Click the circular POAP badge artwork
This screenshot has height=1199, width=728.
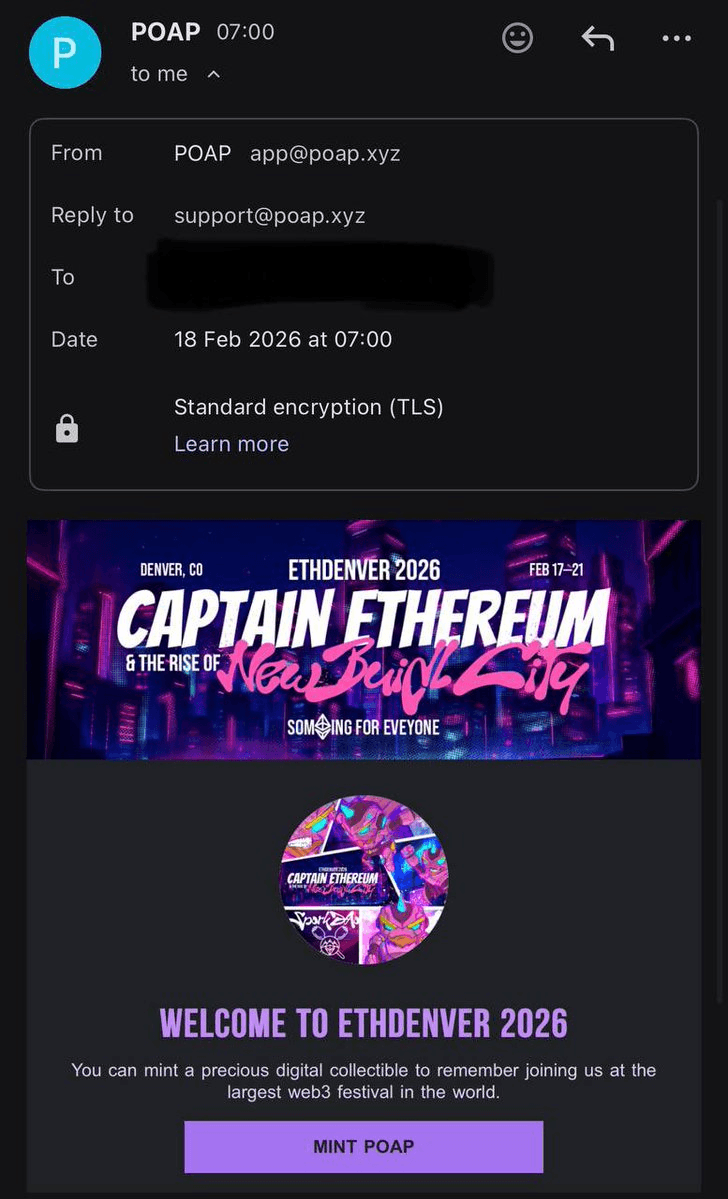pos(364,880)
